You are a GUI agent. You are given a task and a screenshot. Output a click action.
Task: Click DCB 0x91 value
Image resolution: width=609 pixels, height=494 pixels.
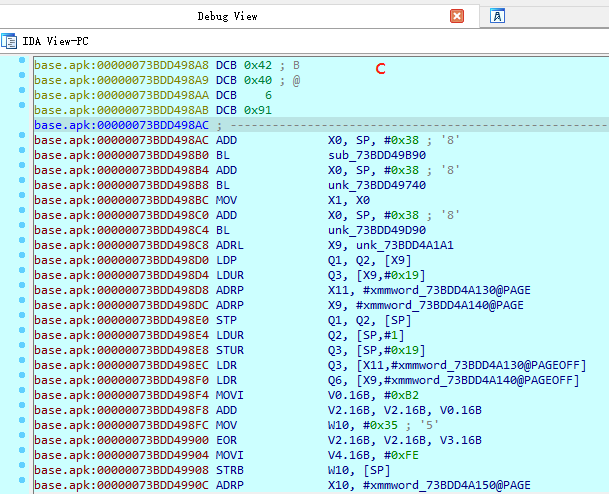[x=258, y=110]
